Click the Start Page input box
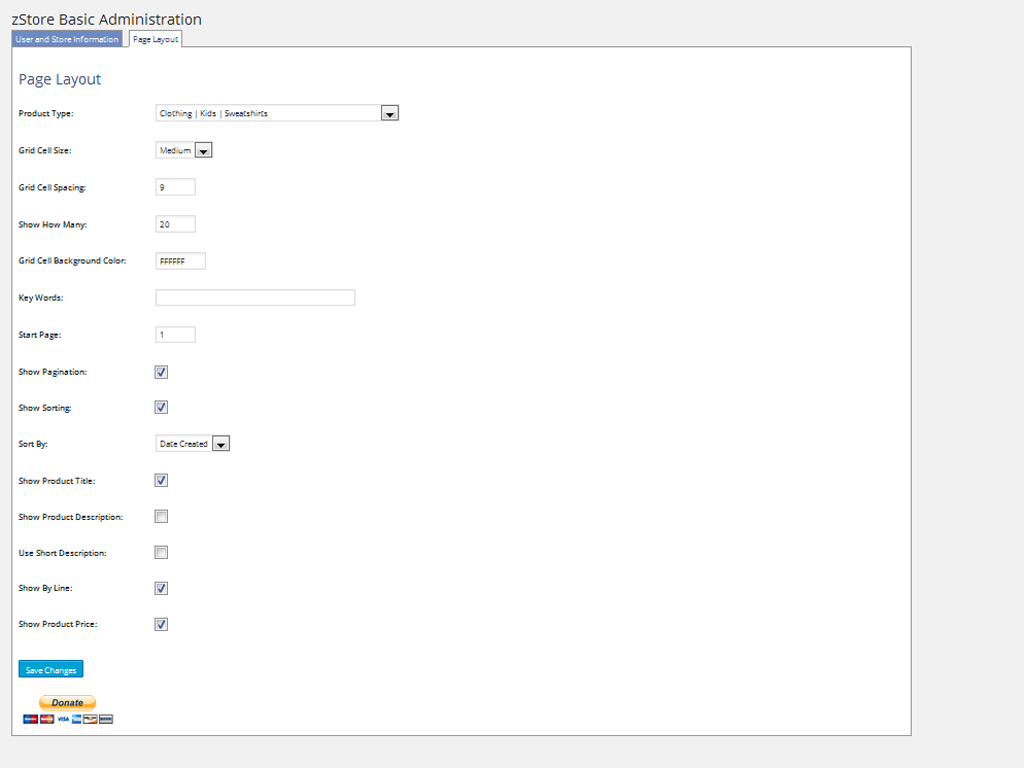The width and height of the screenshot is (1024, 768). (x=176, y=335)
